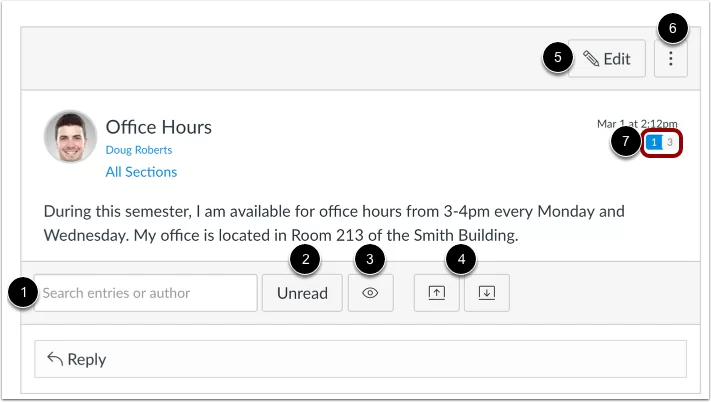Click the curved reply arrow icon
The width and height of the screenshot is (711, 402).
[55, 359]
